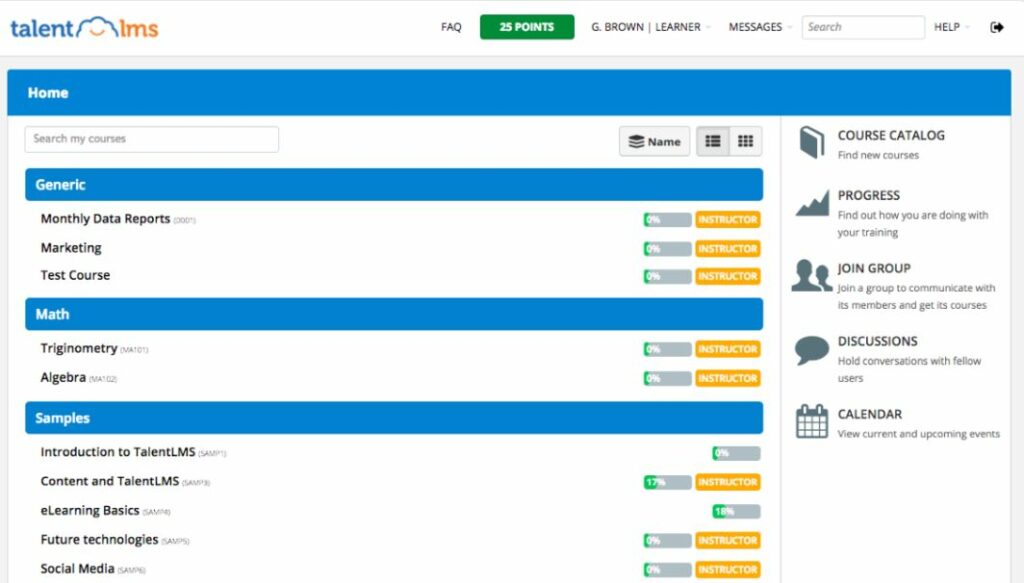The height and width of the screenshot is (583, 1024).
Task: Open the Course Catalog link
Action: [891, 135]
